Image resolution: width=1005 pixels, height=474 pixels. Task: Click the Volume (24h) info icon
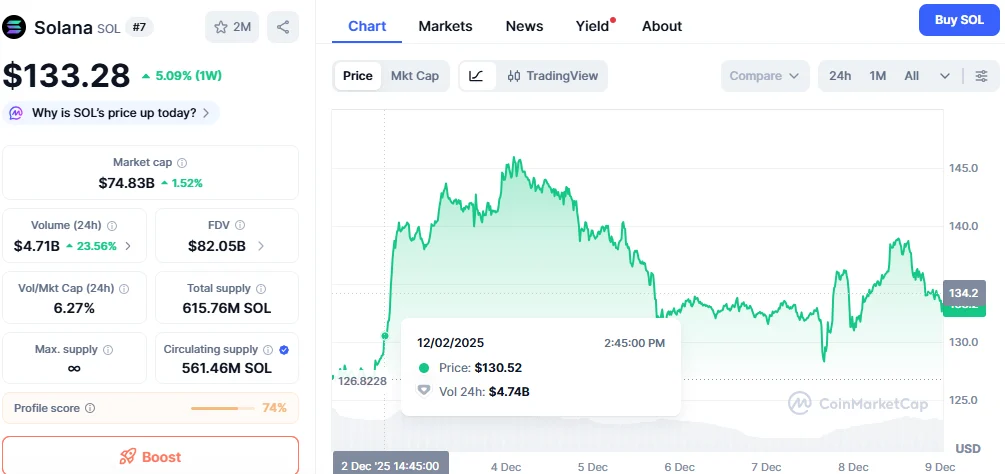(x=112, y=226)
